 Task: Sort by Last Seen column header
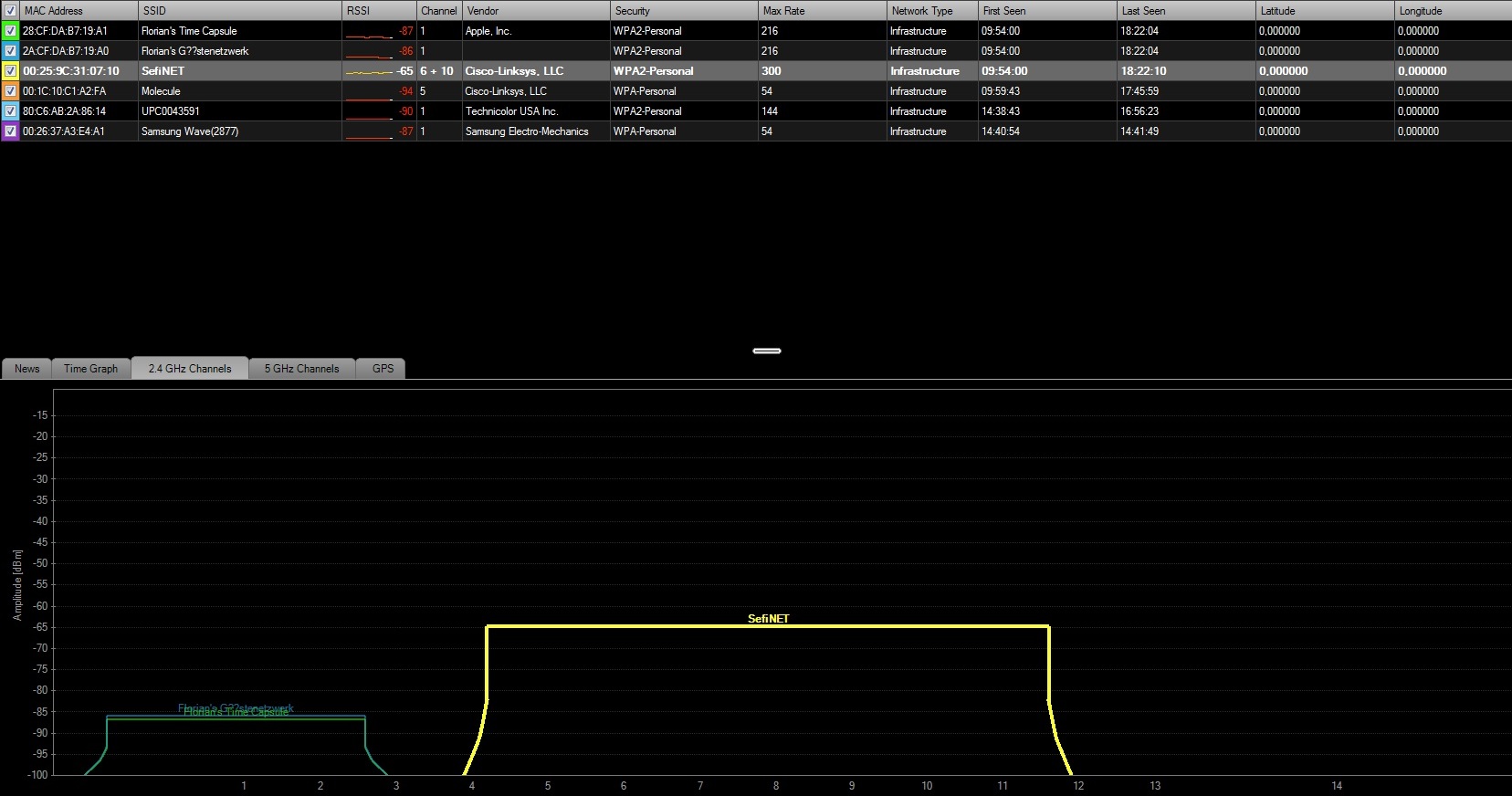[1186, 11]
